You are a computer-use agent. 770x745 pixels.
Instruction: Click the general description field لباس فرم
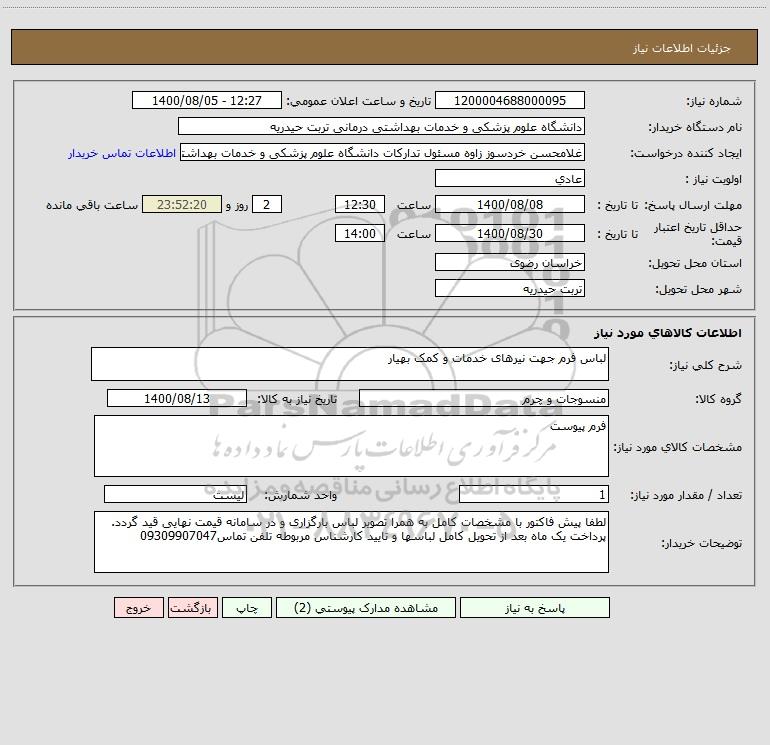pos(350,364)
